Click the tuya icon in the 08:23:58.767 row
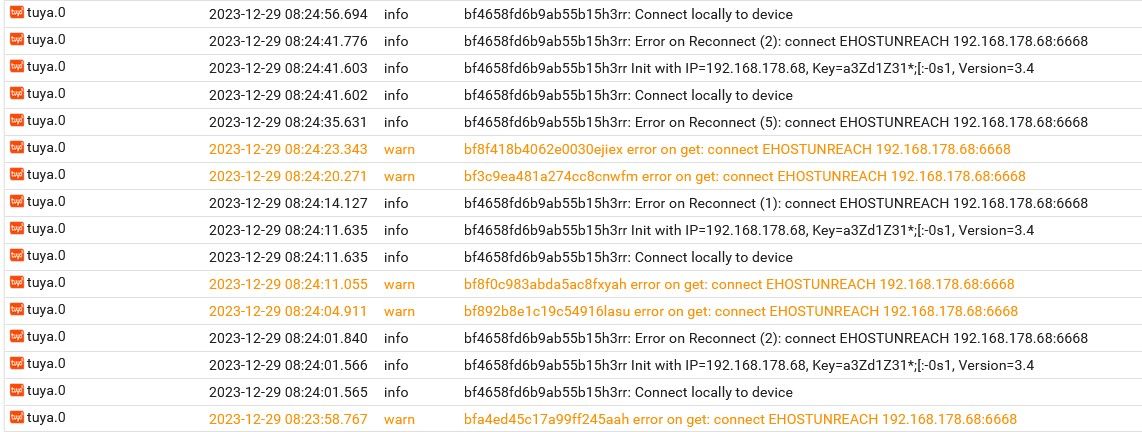 17,418
